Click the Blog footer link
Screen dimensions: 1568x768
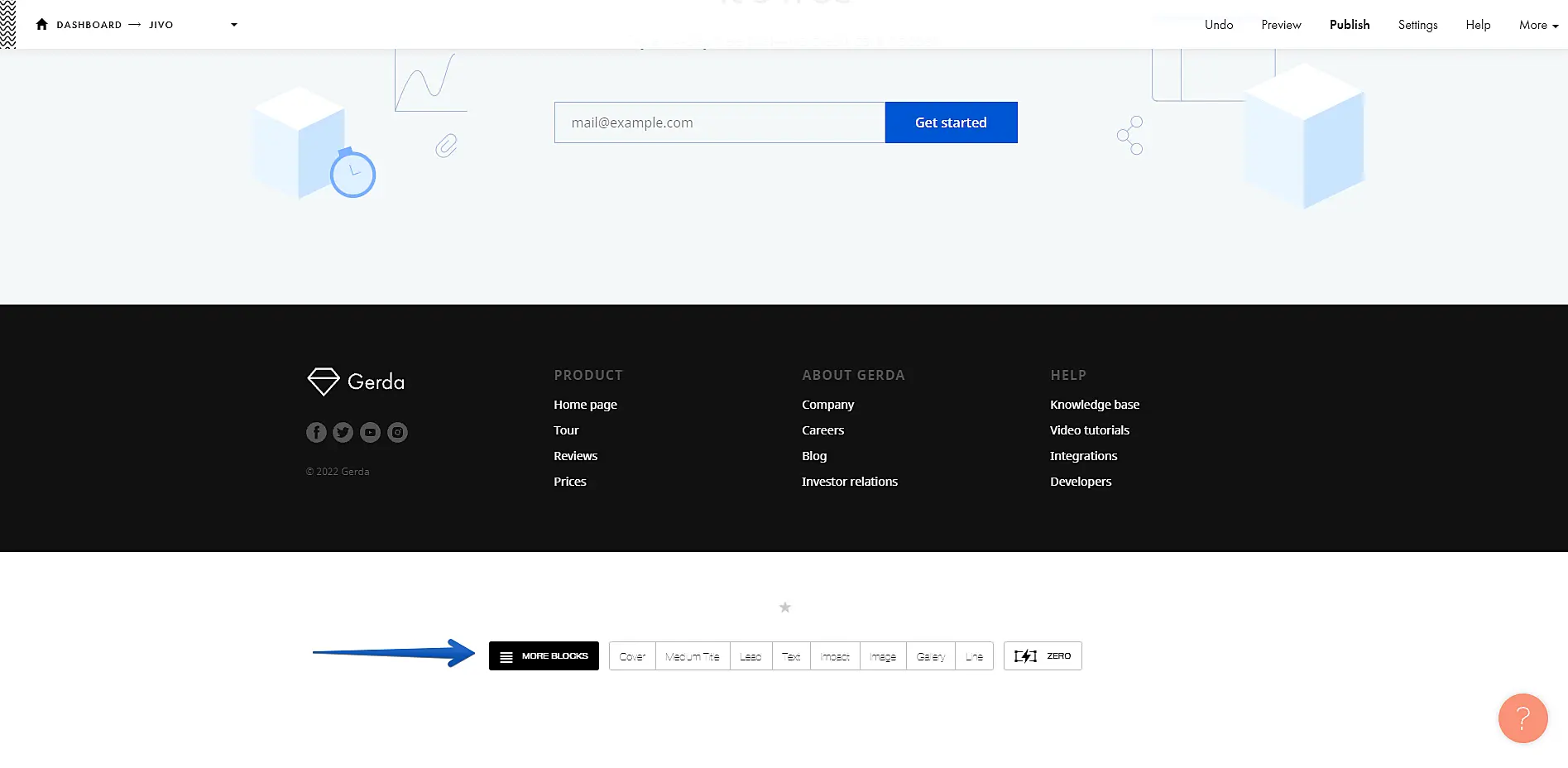tap(814, 456)
